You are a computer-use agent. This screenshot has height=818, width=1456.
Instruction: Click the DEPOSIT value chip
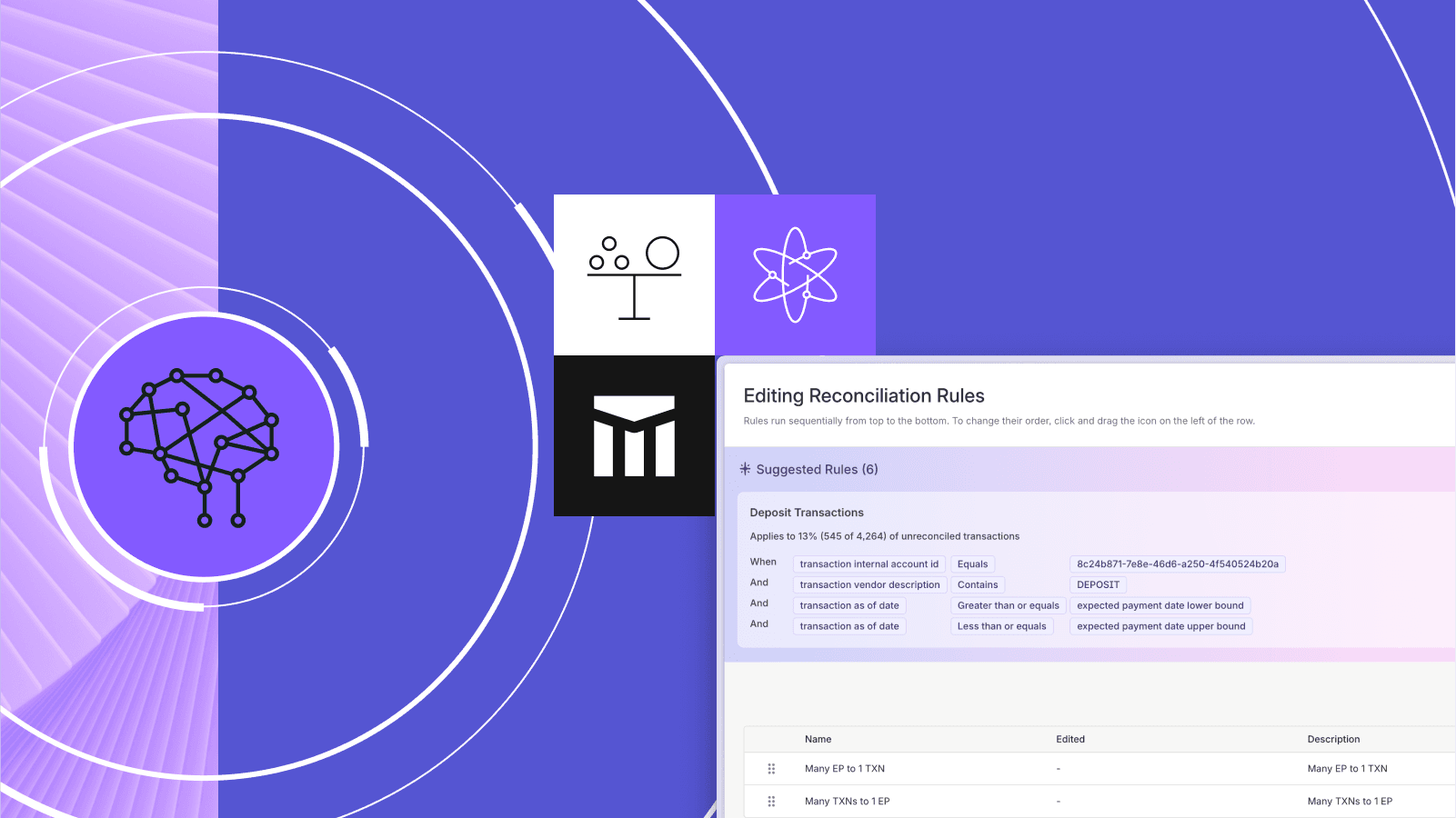(x=1098, y=584)
